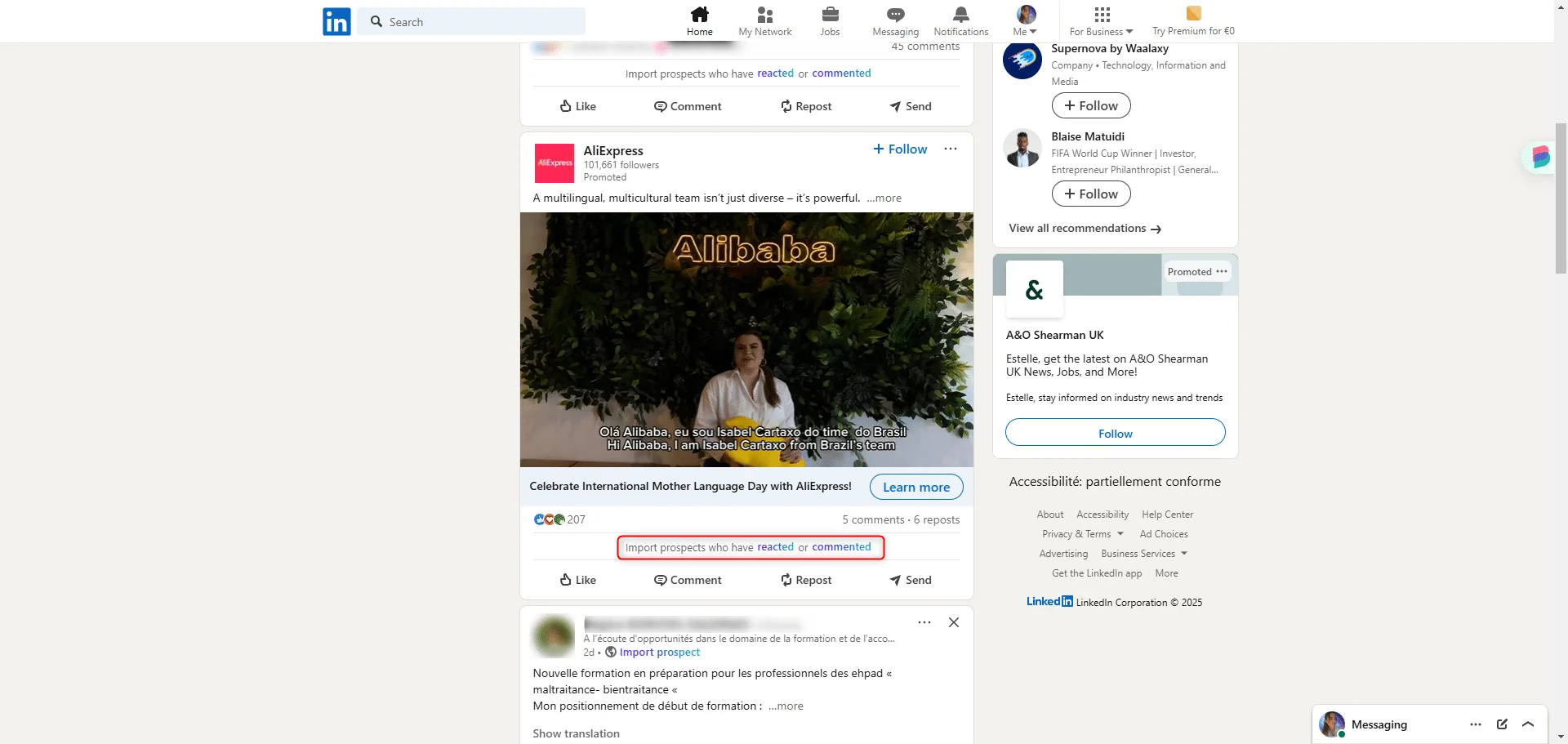Viewport: 1568px width, 744px height.
Task: Open '5 comments' on AliExpress post
Action: tap(873, 519)
